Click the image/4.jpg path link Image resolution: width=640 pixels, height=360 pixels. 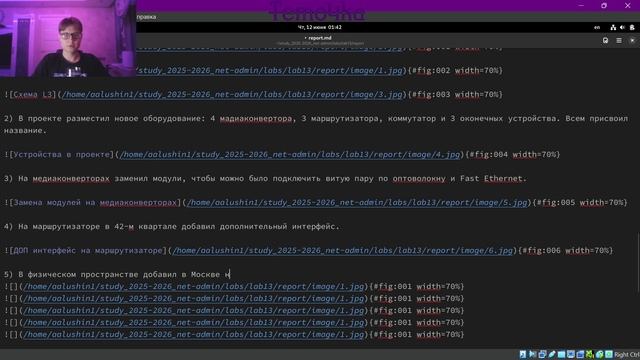(x=289, y=154)
